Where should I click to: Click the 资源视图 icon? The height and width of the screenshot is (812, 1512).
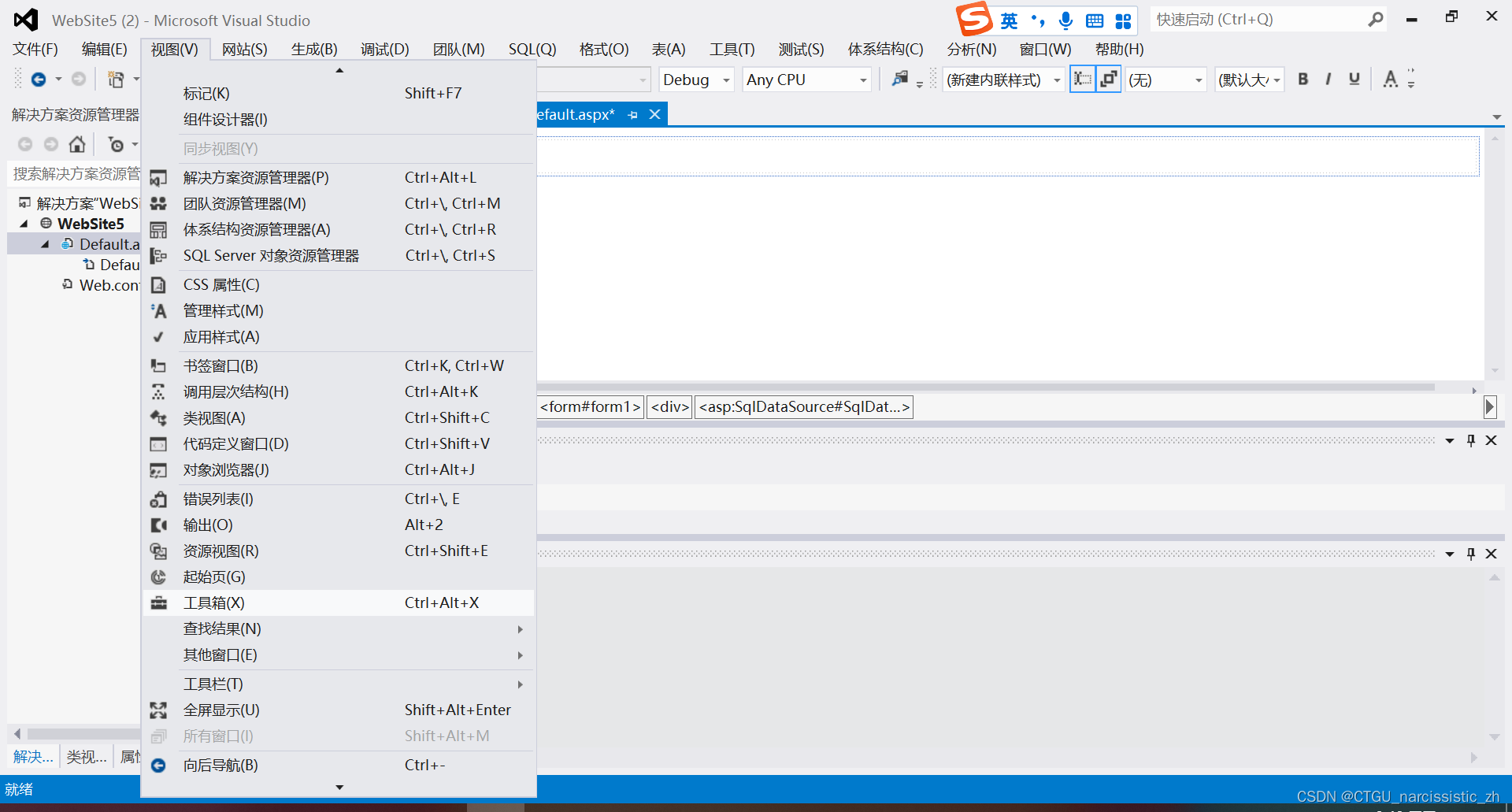click(158, 551)
